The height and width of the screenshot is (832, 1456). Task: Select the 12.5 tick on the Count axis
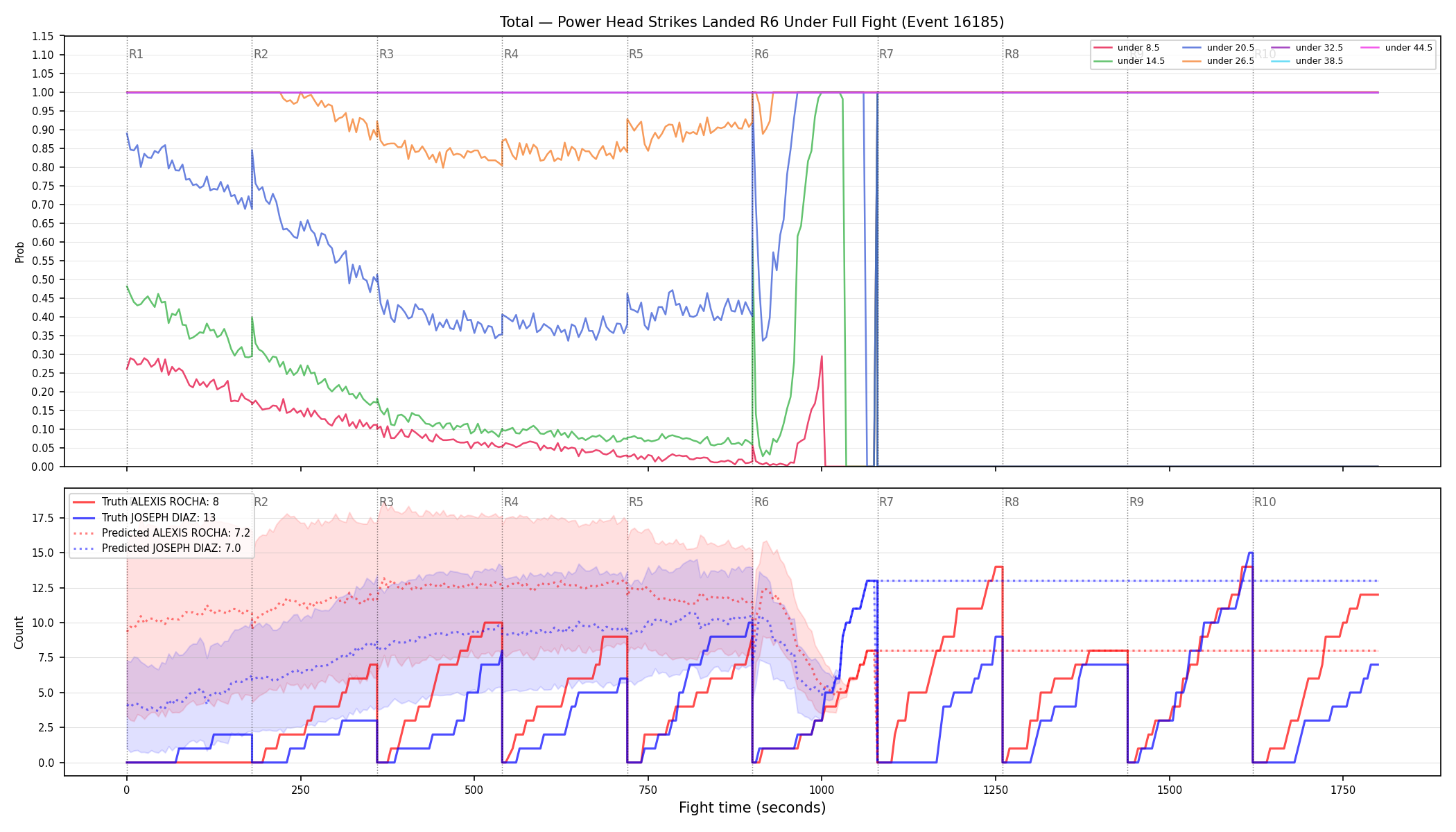[43, 589]
